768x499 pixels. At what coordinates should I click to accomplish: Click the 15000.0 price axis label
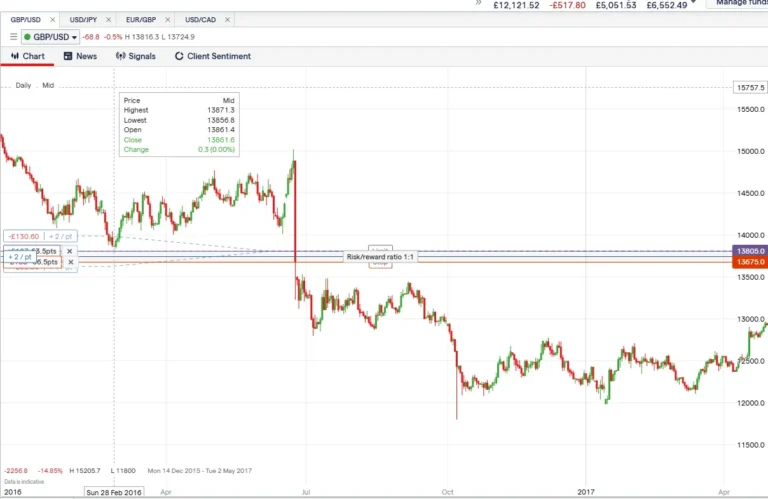pyautogui.click(x=751, y=151)
